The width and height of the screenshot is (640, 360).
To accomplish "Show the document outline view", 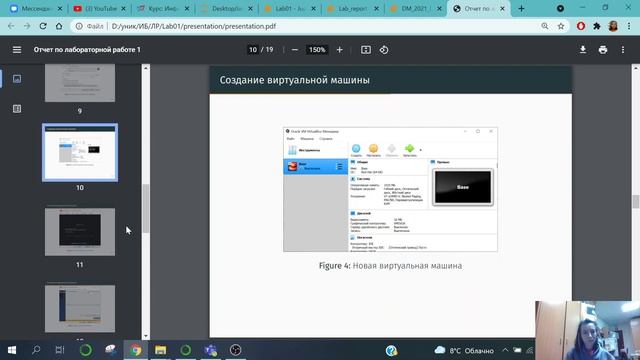I will pyautogui.click(x=17, y=109).
